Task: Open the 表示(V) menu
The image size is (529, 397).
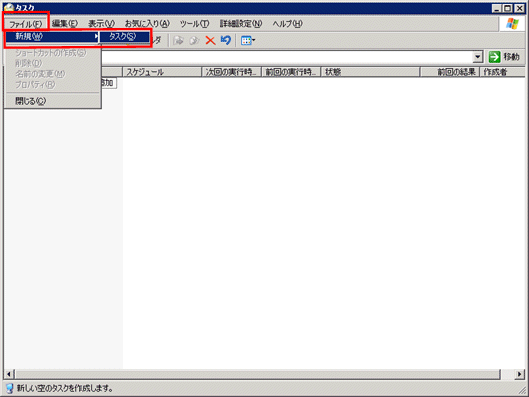Action: tap(101, 24)
